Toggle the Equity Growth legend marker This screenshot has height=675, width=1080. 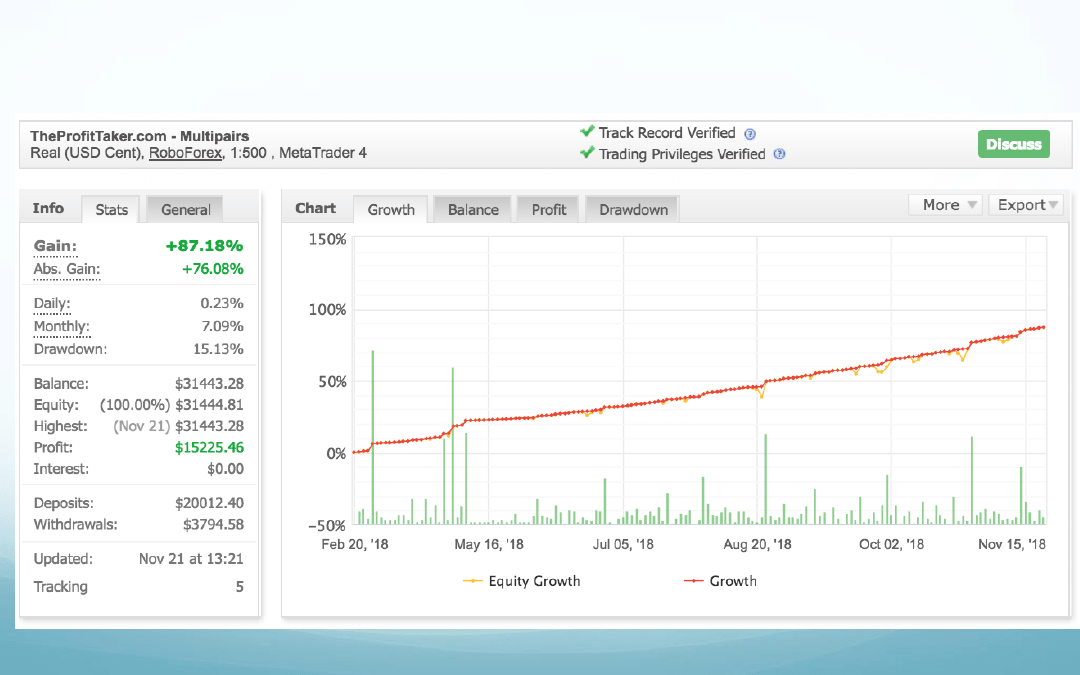point(472,581)
